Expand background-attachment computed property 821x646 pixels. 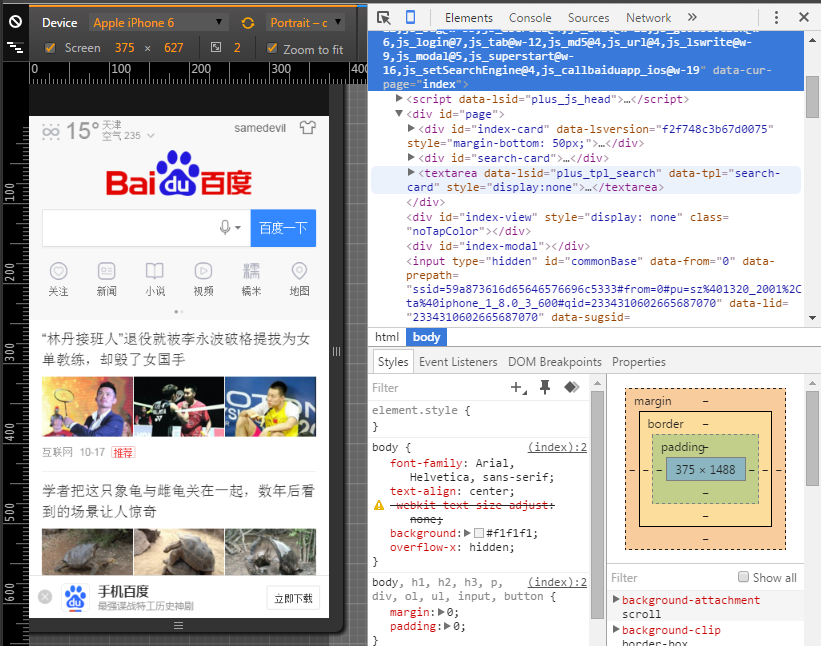616,599
